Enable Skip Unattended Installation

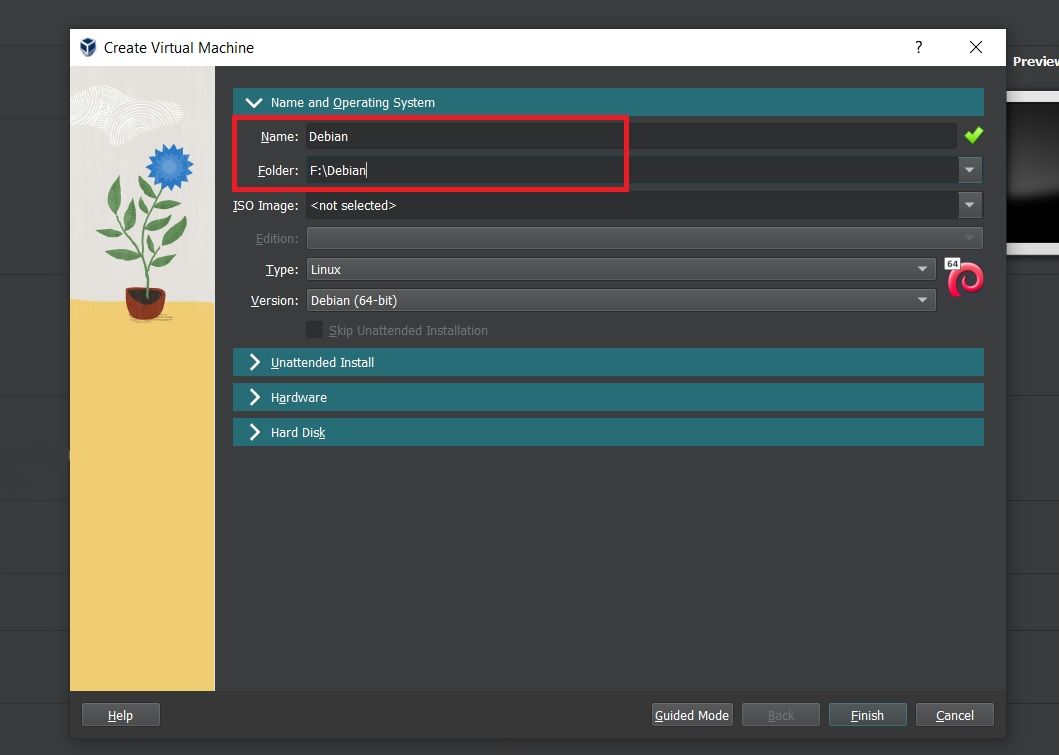[x=315, y=330]
